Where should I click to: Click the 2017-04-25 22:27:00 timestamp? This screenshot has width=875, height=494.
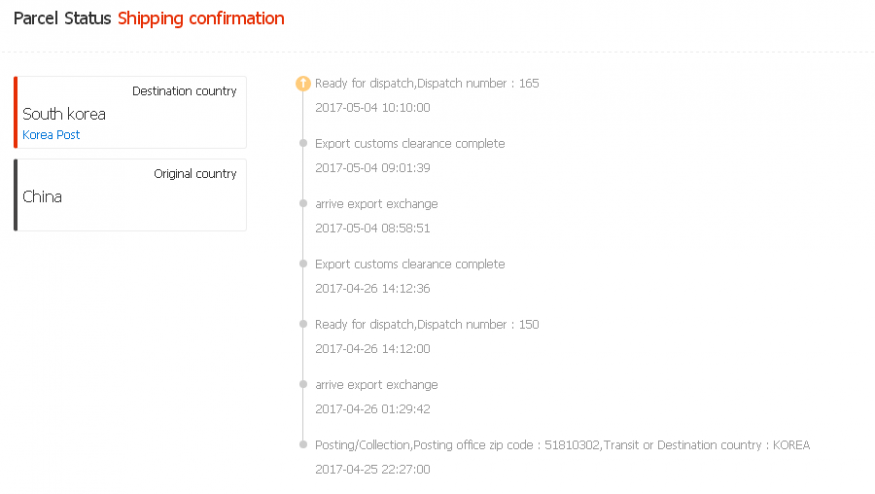pyautogui.click(x=373, y=469)
